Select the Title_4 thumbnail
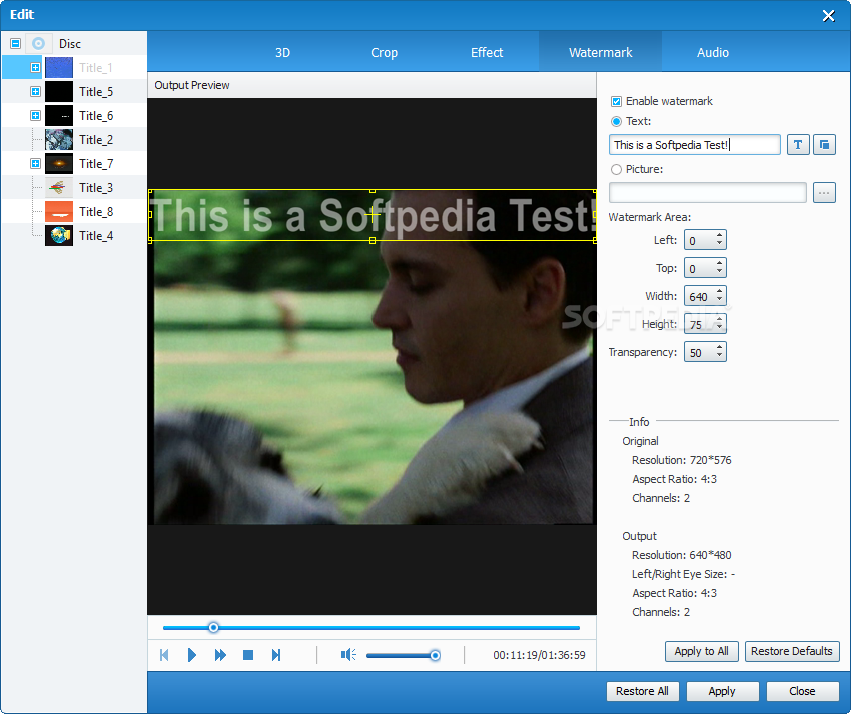Image resolution: width=851 pixels, height=714 pixels. (x=59, y=235)
